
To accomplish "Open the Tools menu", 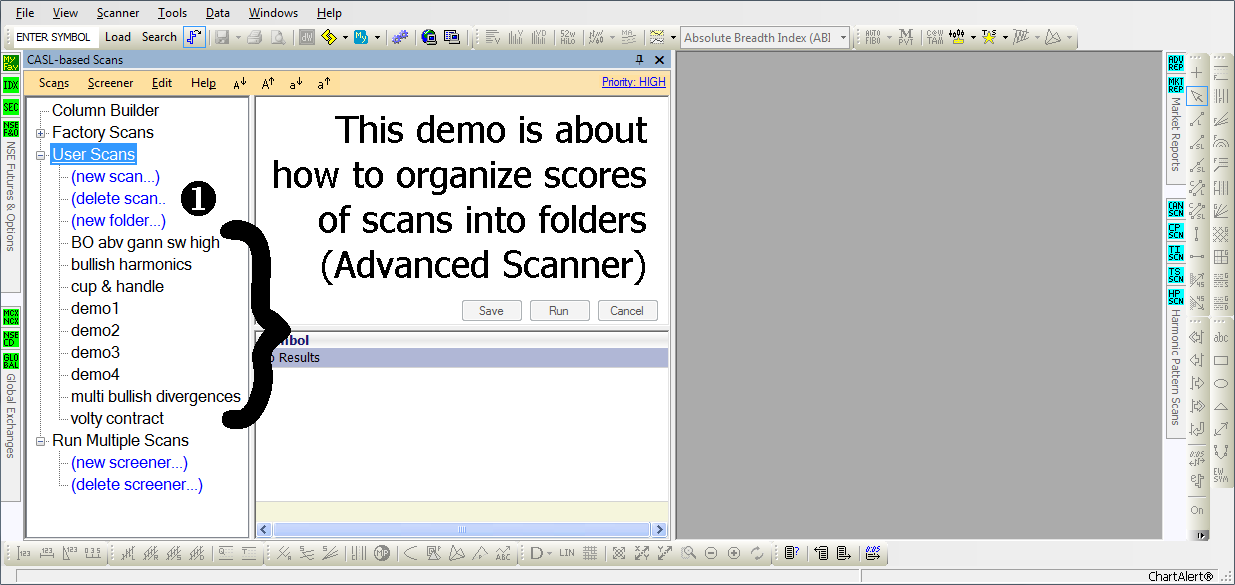I will (172, 13).
